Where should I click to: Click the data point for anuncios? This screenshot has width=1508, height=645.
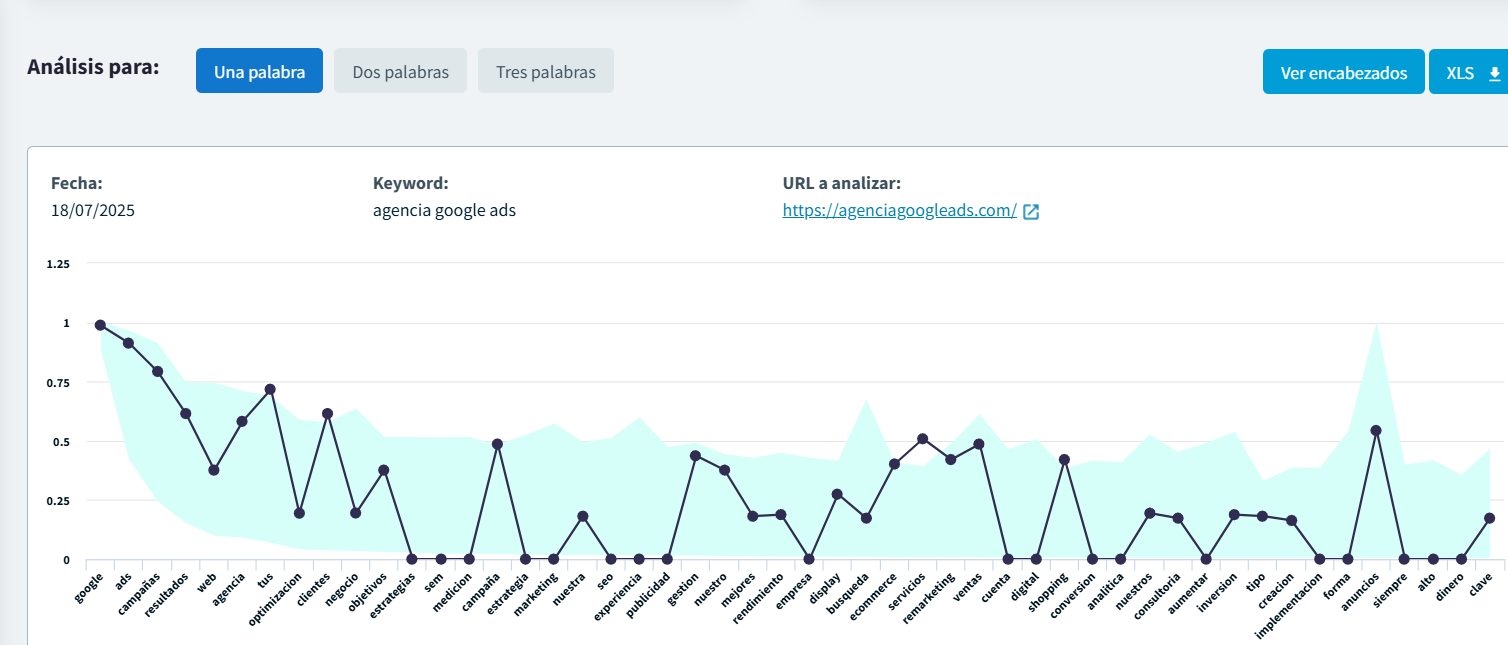(1376, 430)
